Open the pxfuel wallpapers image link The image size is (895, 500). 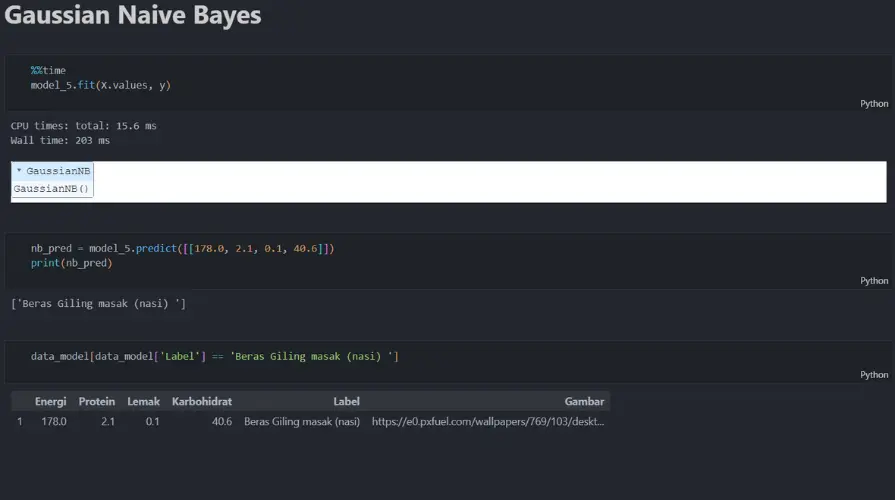pos(487,421)
